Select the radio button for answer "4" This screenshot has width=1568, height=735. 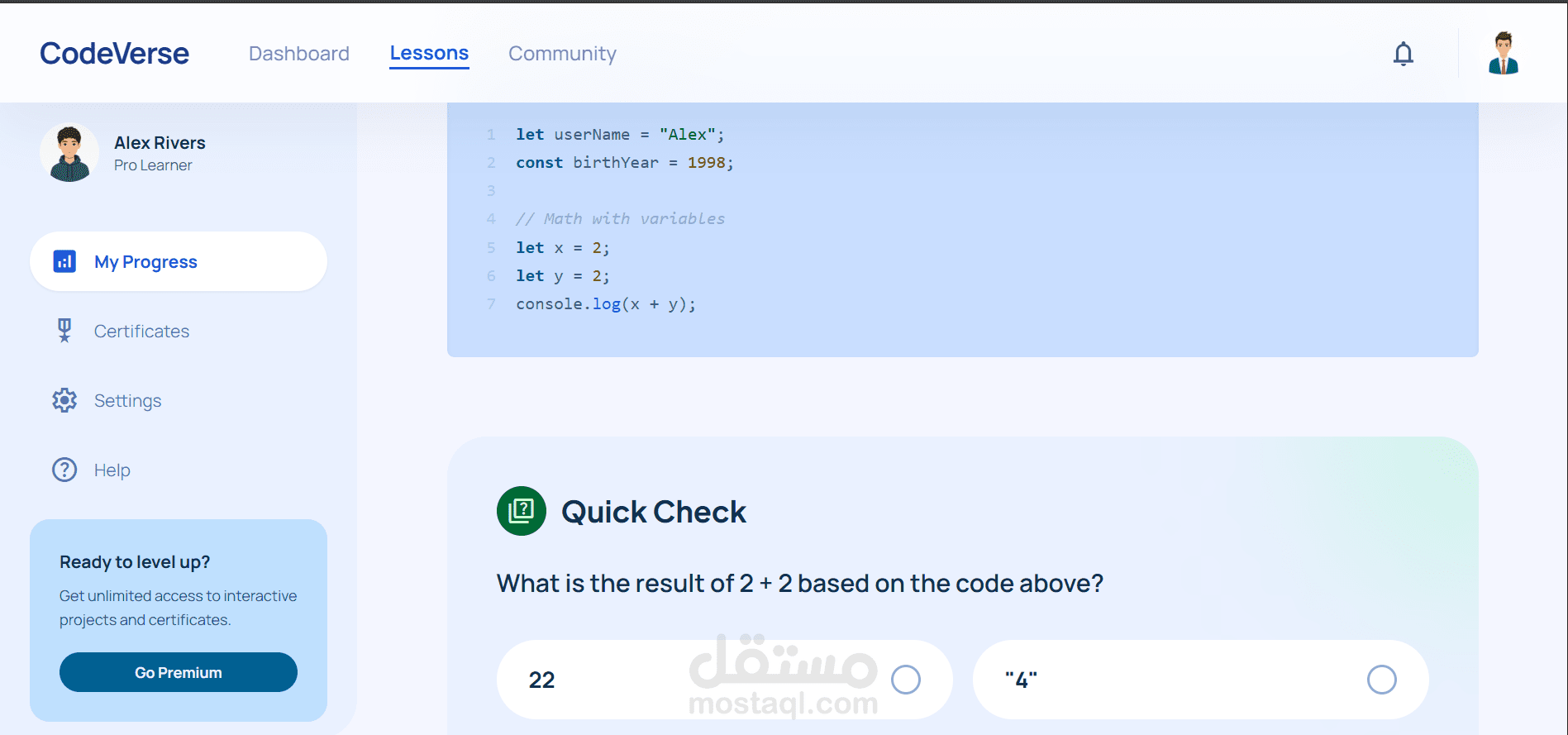point(1381,680)
